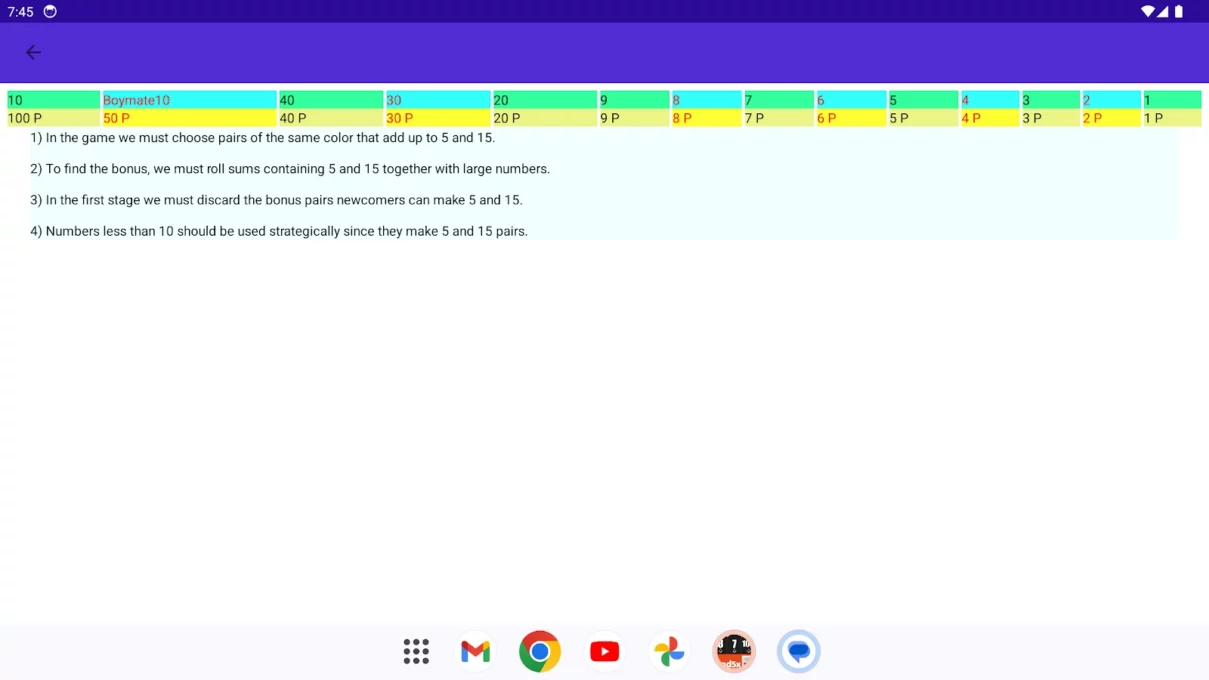This screenshot has width=1209, height=680.
Task: Select the "9 P" points cell
Action: pyautogui.click(x=634, y=118)
